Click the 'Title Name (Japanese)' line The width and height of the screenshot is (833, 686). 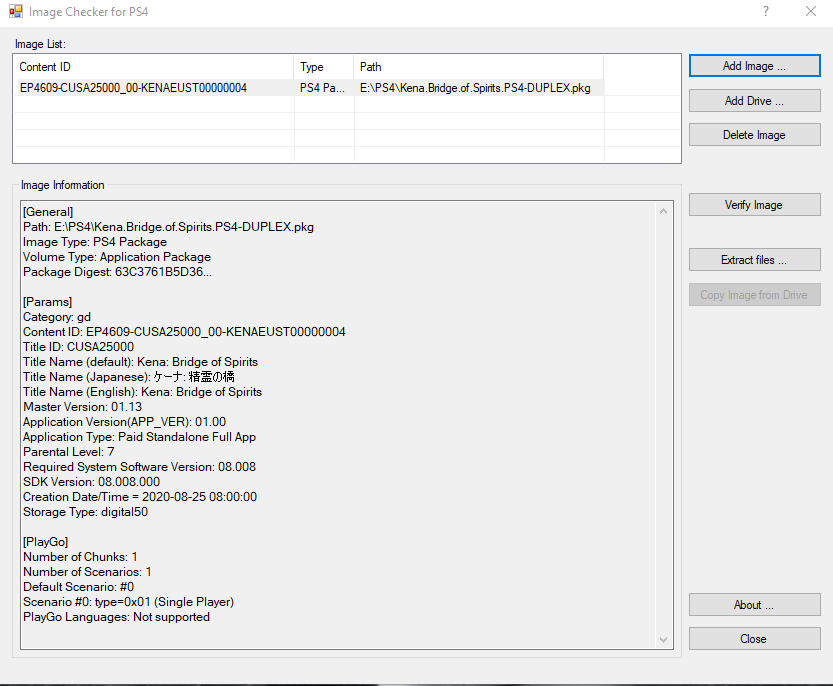pos(129,377)
